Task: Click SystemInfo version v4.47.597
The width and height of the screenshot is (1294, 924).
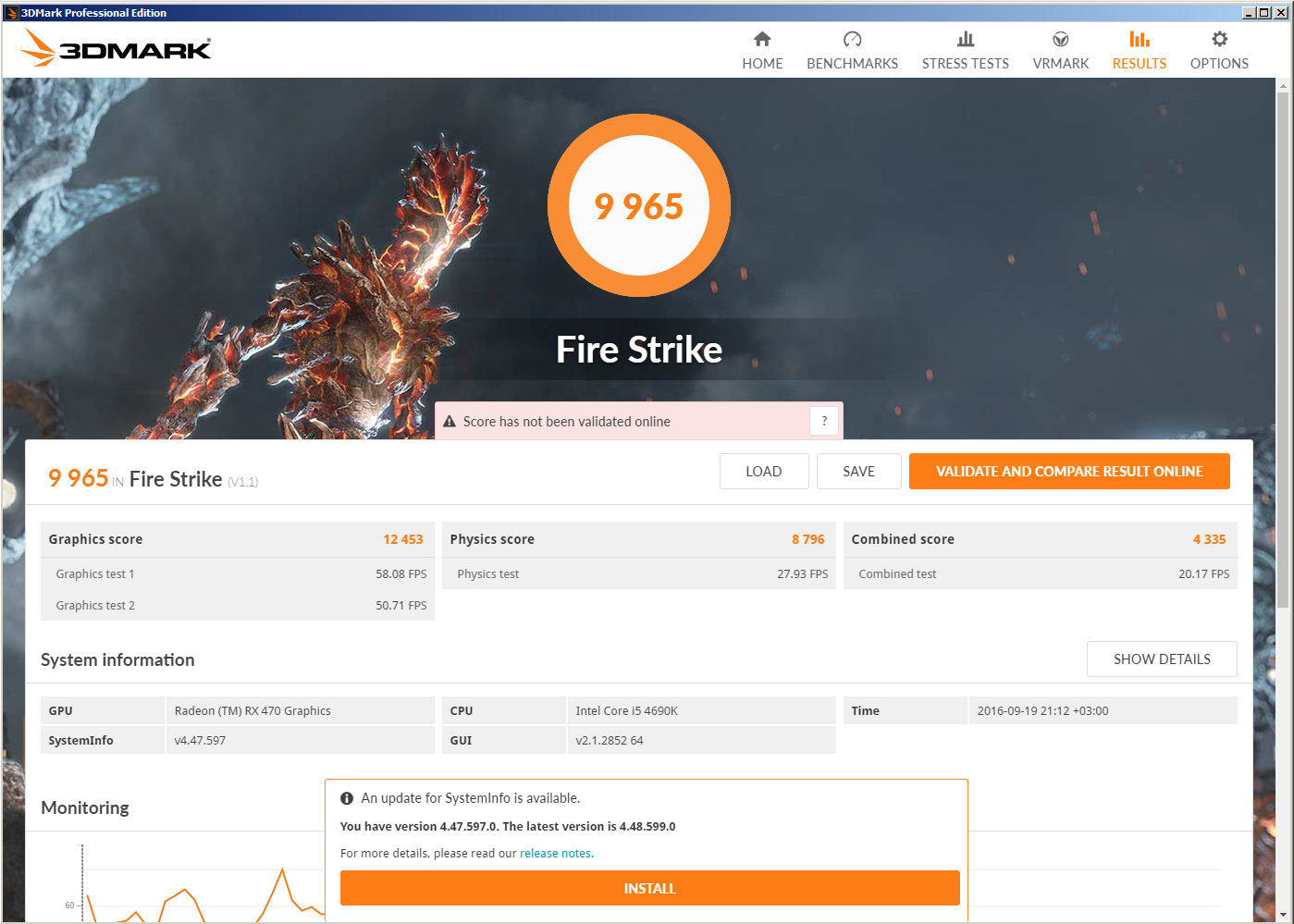Action: (200, 741)
